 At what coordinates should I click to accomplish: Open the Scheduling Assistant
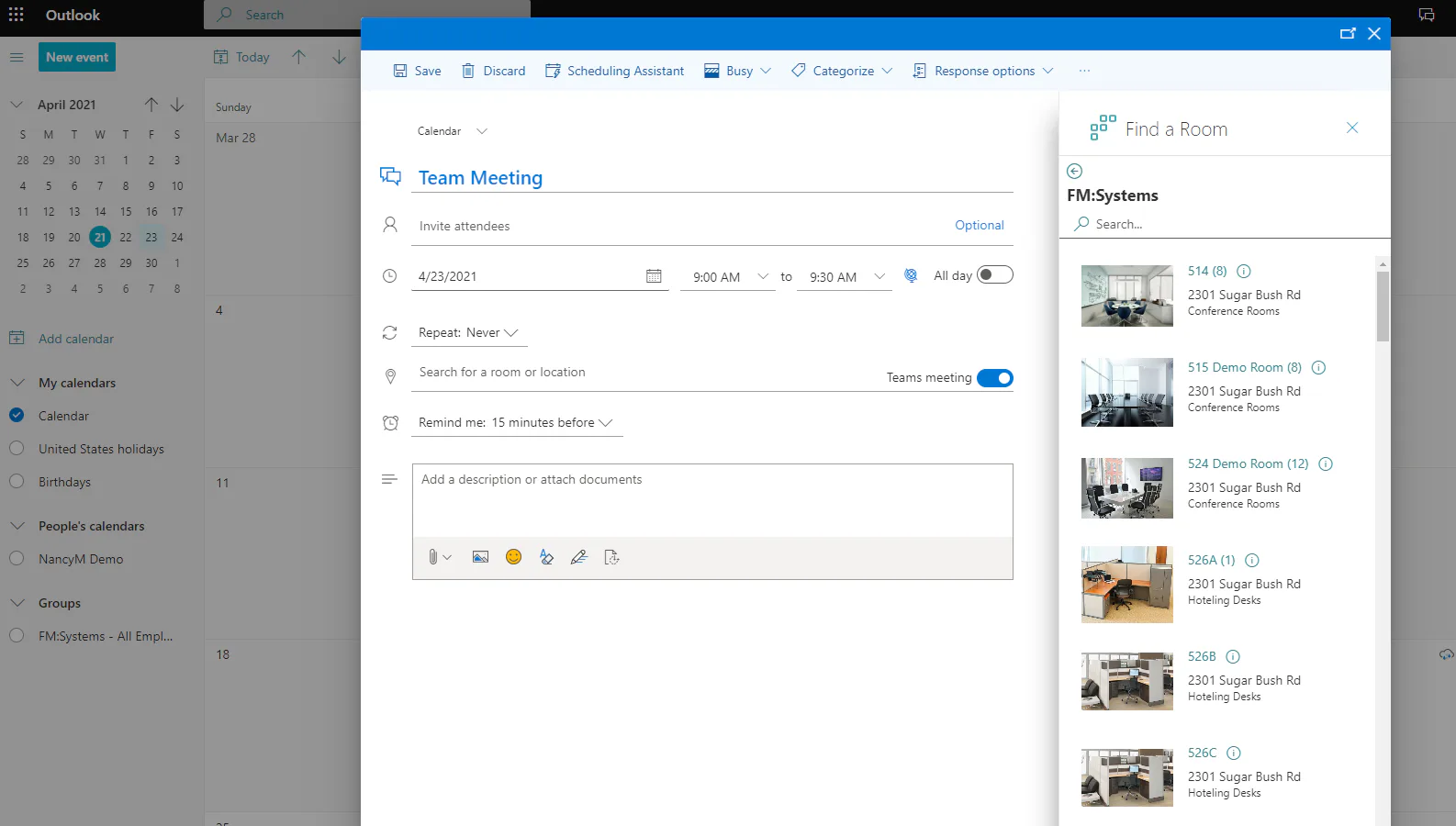point(615,71)
